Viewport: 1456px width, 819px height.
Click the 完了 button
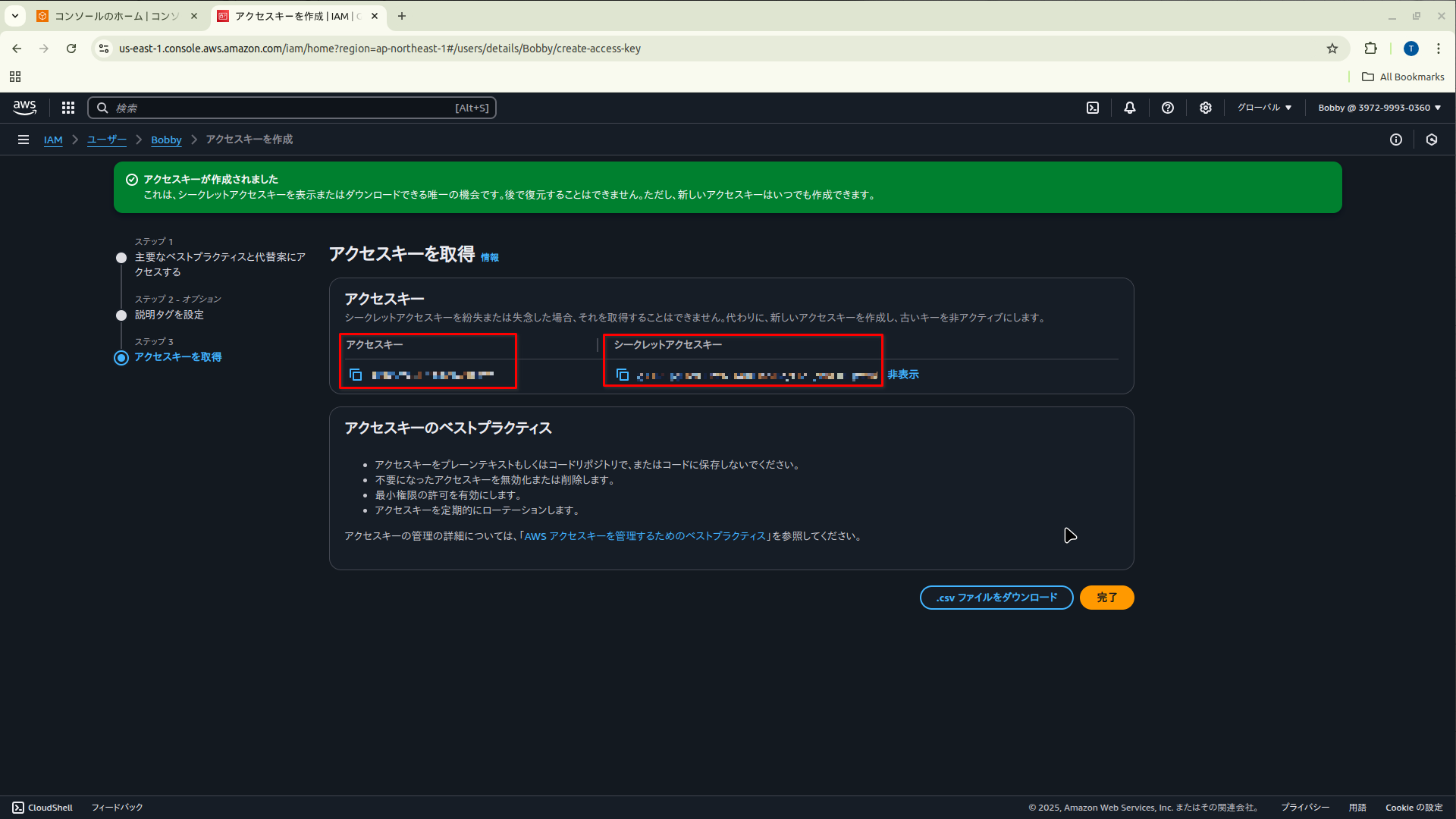point(1106,598)
